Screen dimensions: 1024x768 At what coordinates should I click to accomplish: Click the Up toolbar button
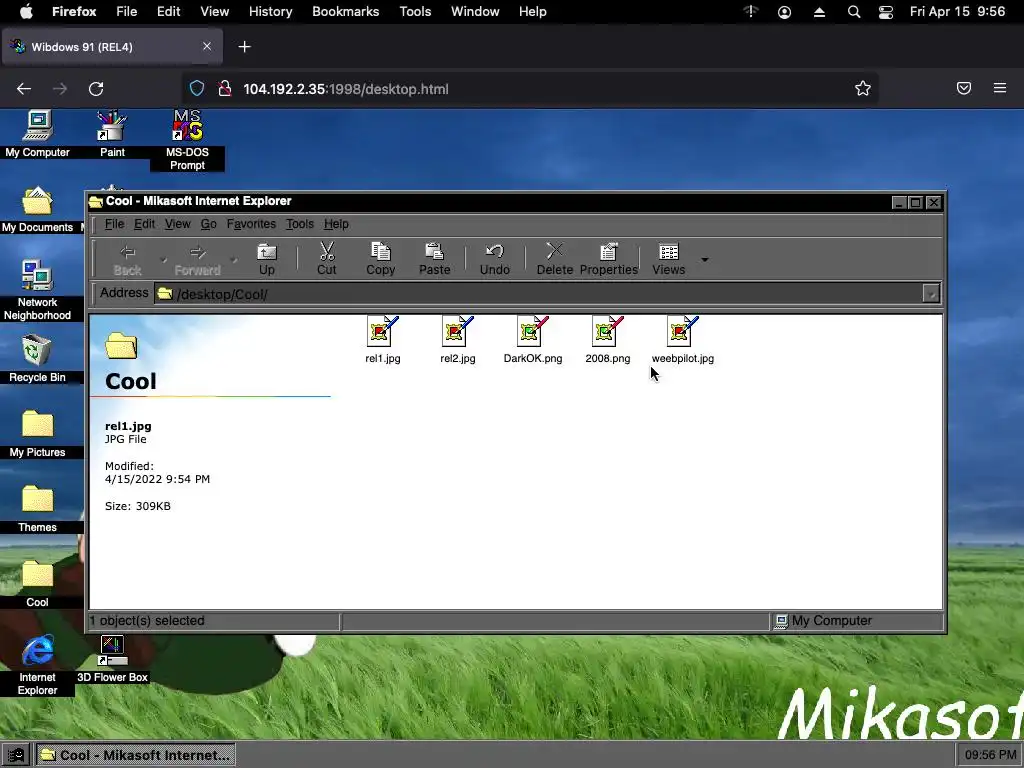[266, 259]
